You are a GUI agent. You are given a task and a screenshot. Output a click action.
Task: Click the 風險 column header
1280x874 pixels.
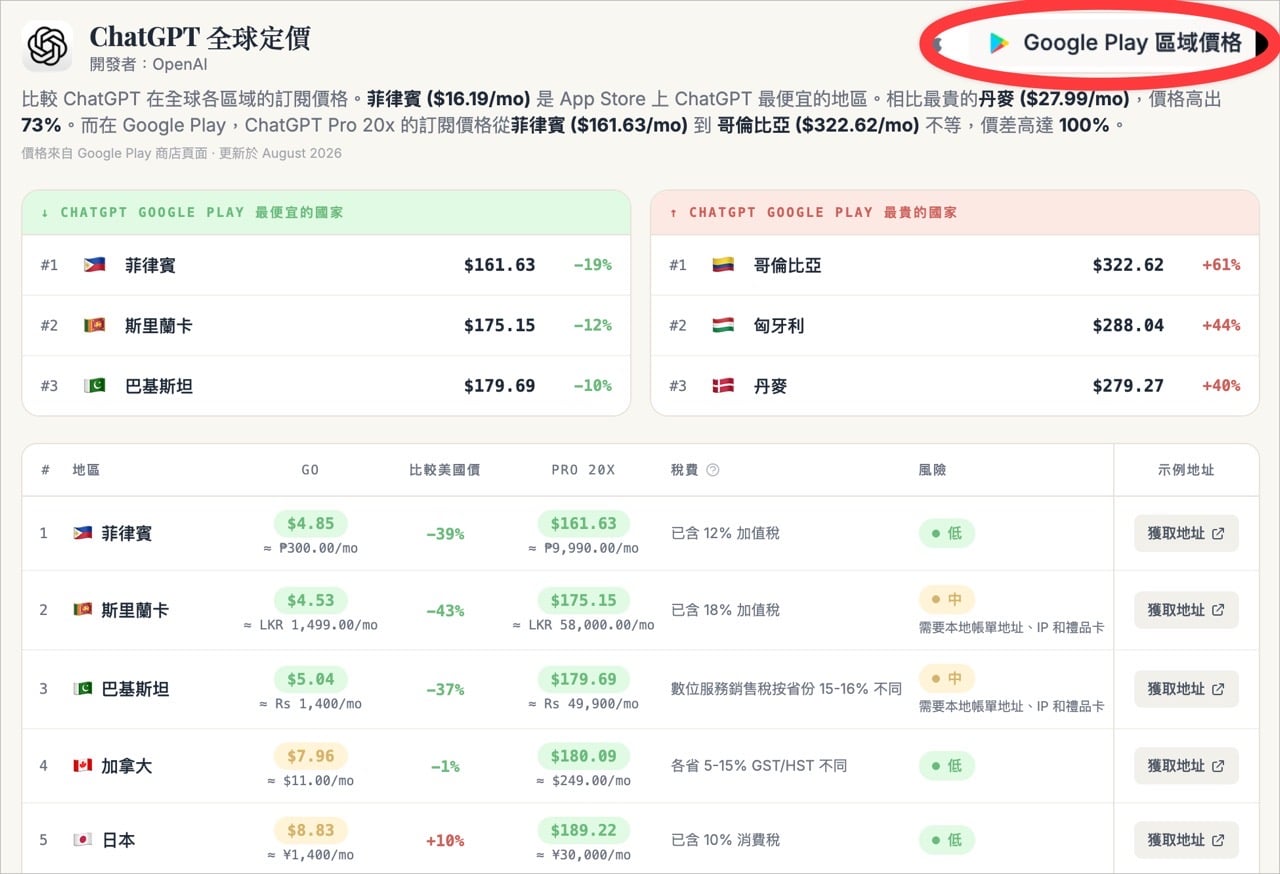933,470
